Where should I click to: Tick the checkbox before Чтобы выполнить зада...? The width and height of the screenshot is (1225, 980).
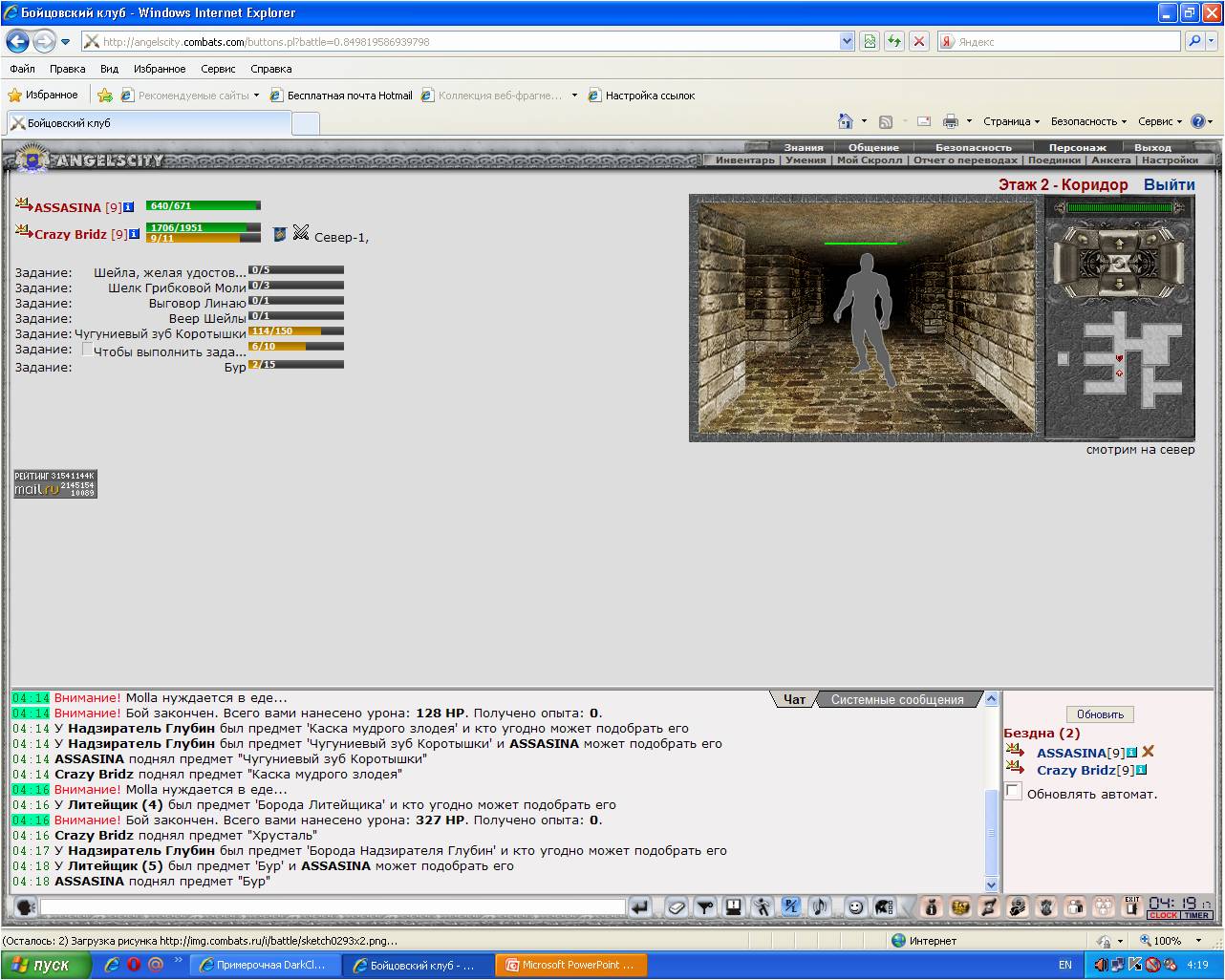87,350
